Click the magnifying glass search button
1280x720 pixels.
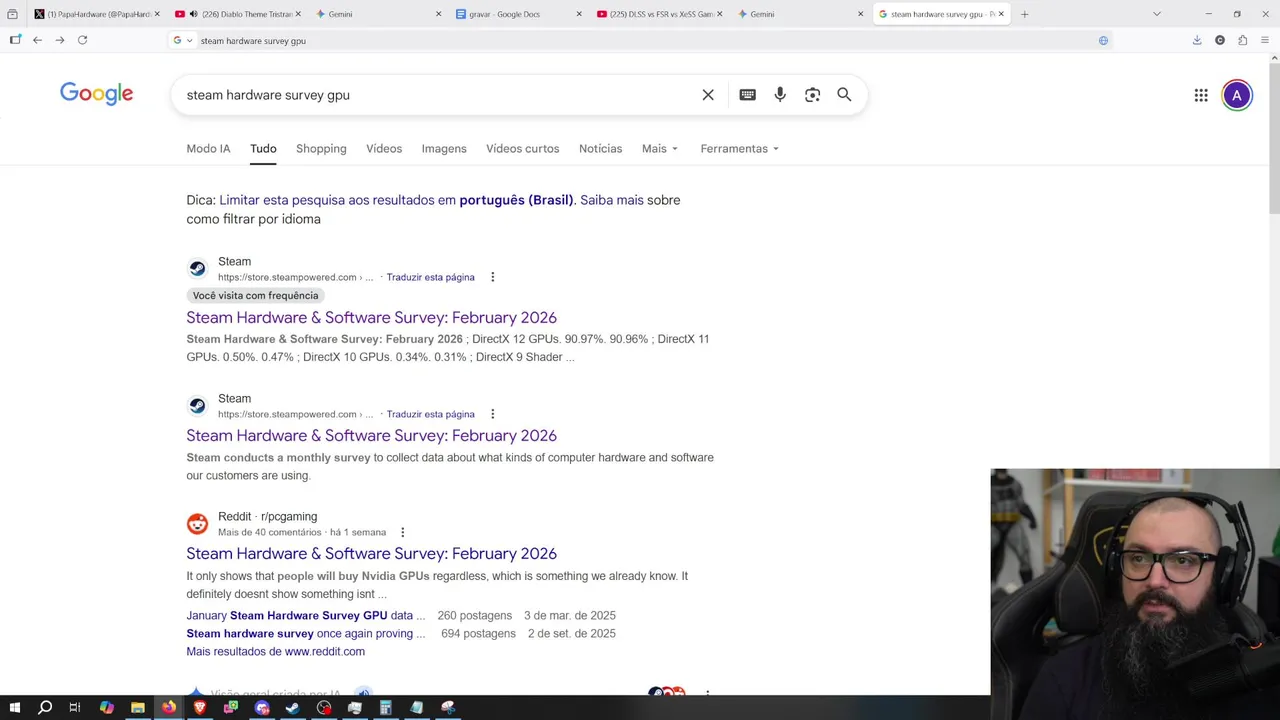tap(844, 95)
